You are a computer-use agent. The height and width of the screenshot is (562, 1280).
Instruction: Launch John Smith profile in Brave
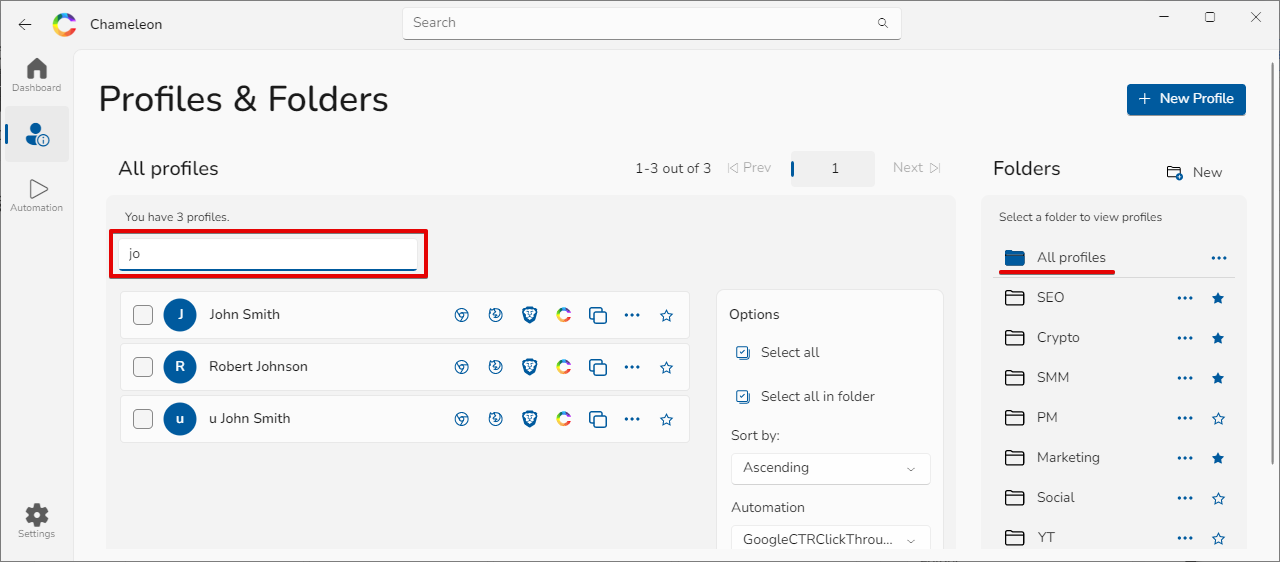pos(529,315)
